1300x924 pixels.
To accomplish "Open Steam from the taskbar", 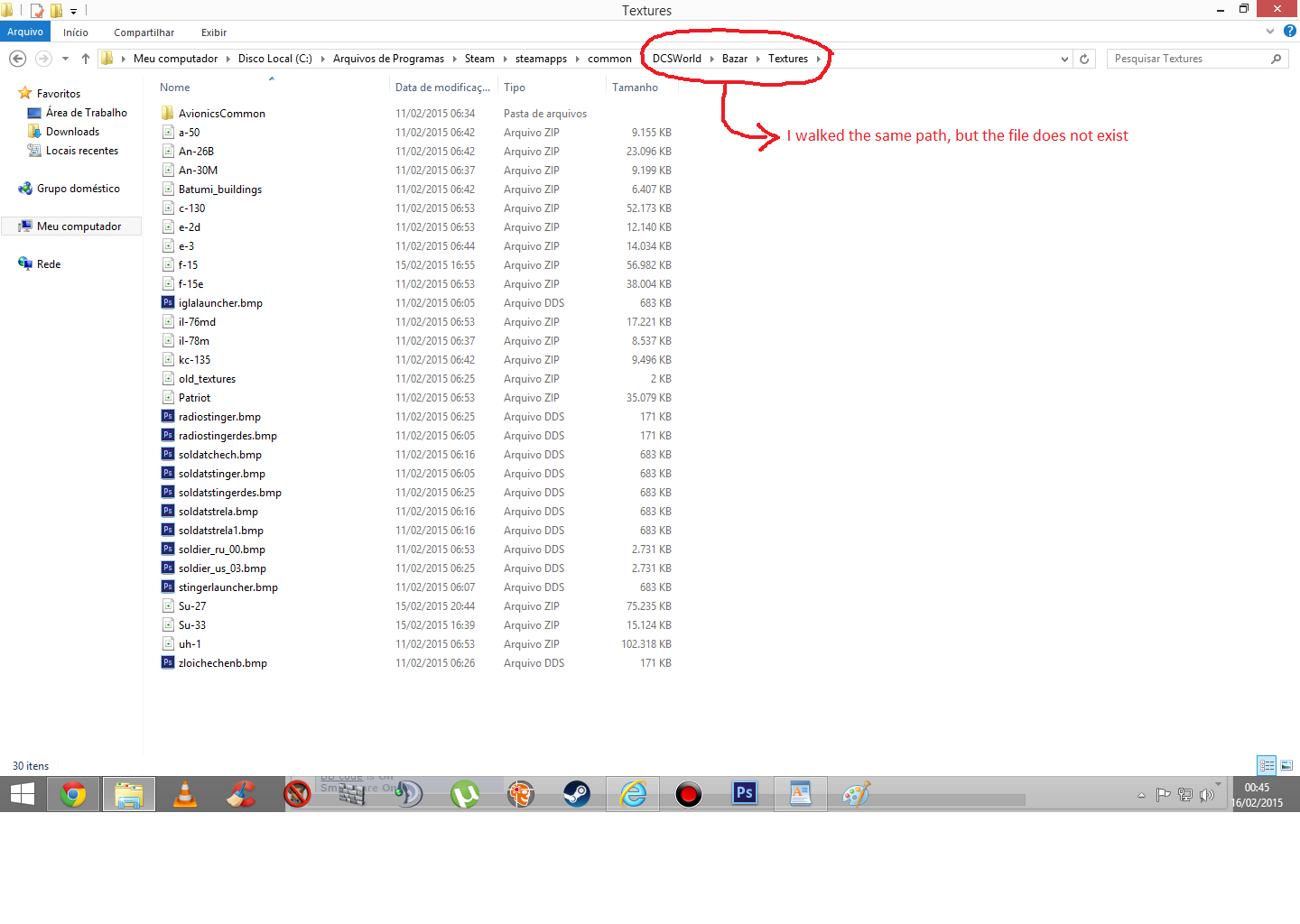I will click(577, 795).
